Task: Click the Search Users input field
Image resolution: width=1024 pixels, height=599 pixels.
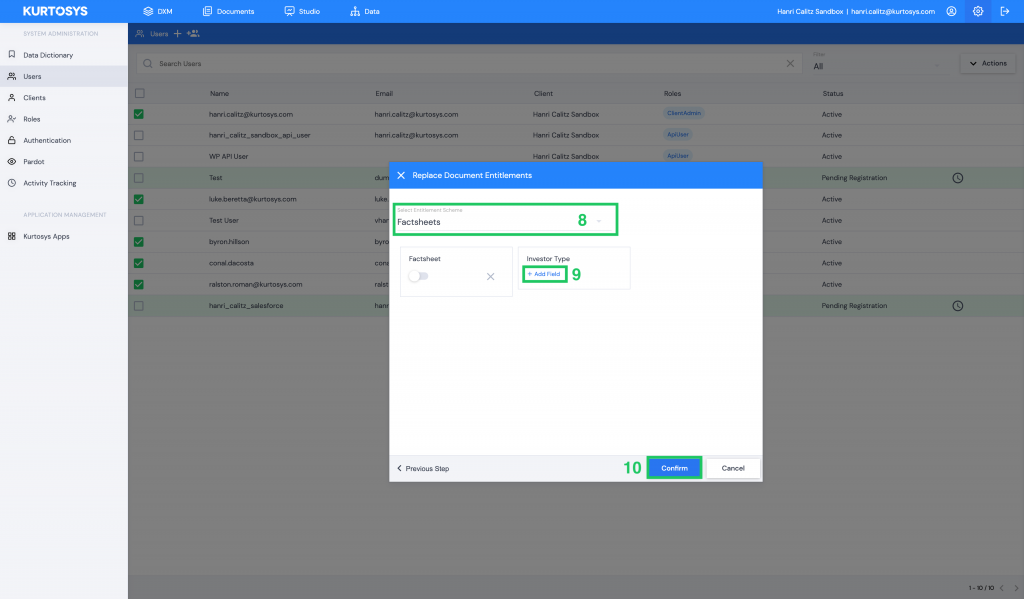Action: [x=460, y=64]
